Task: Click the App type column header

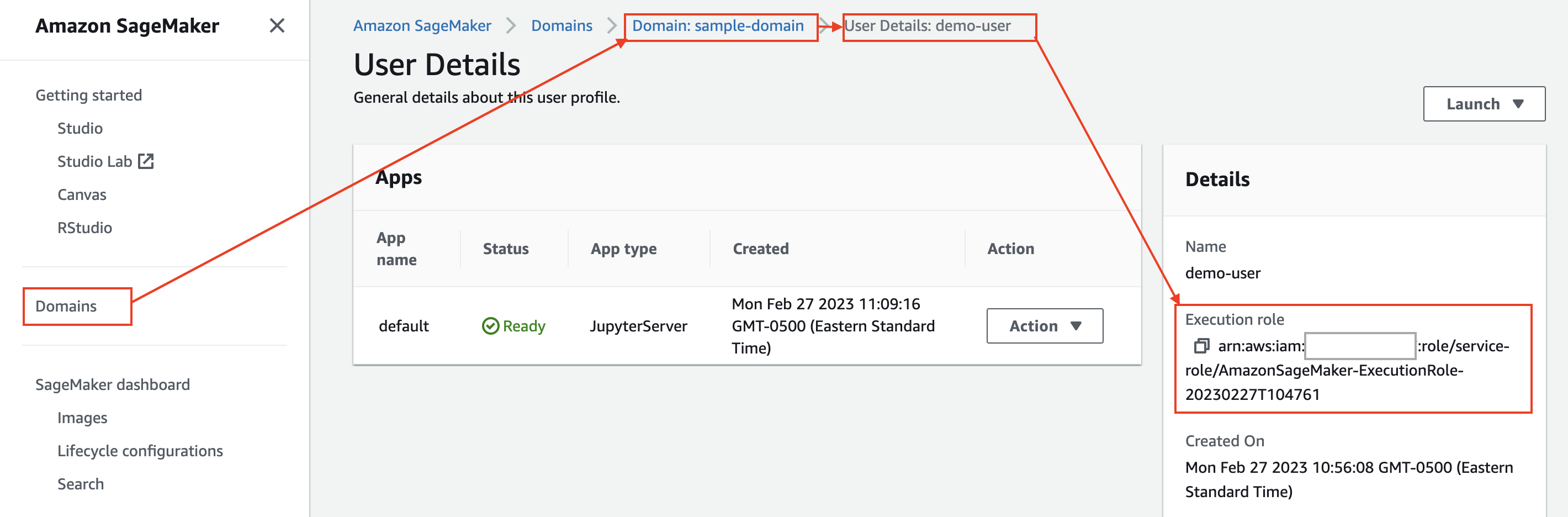Action: 623,249
